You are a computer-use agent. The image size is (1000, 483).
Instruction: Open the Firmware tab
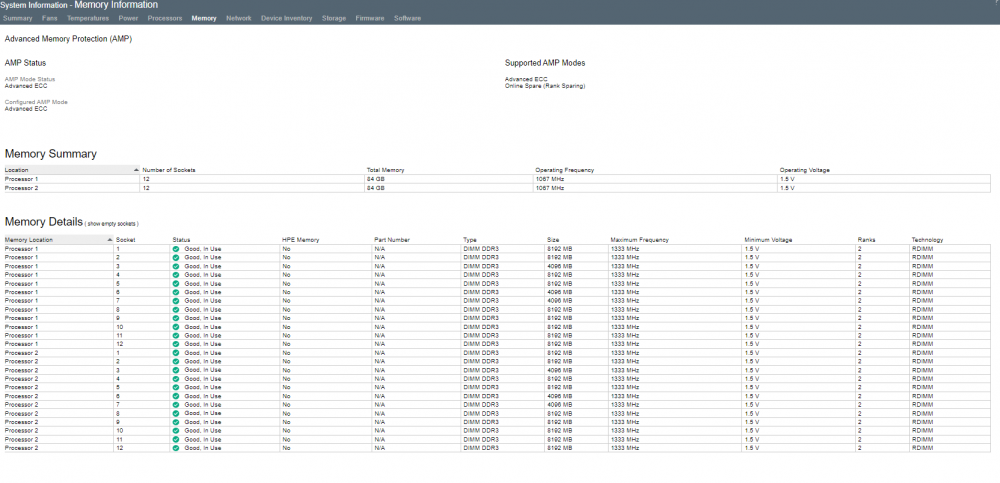coord(370,19)
